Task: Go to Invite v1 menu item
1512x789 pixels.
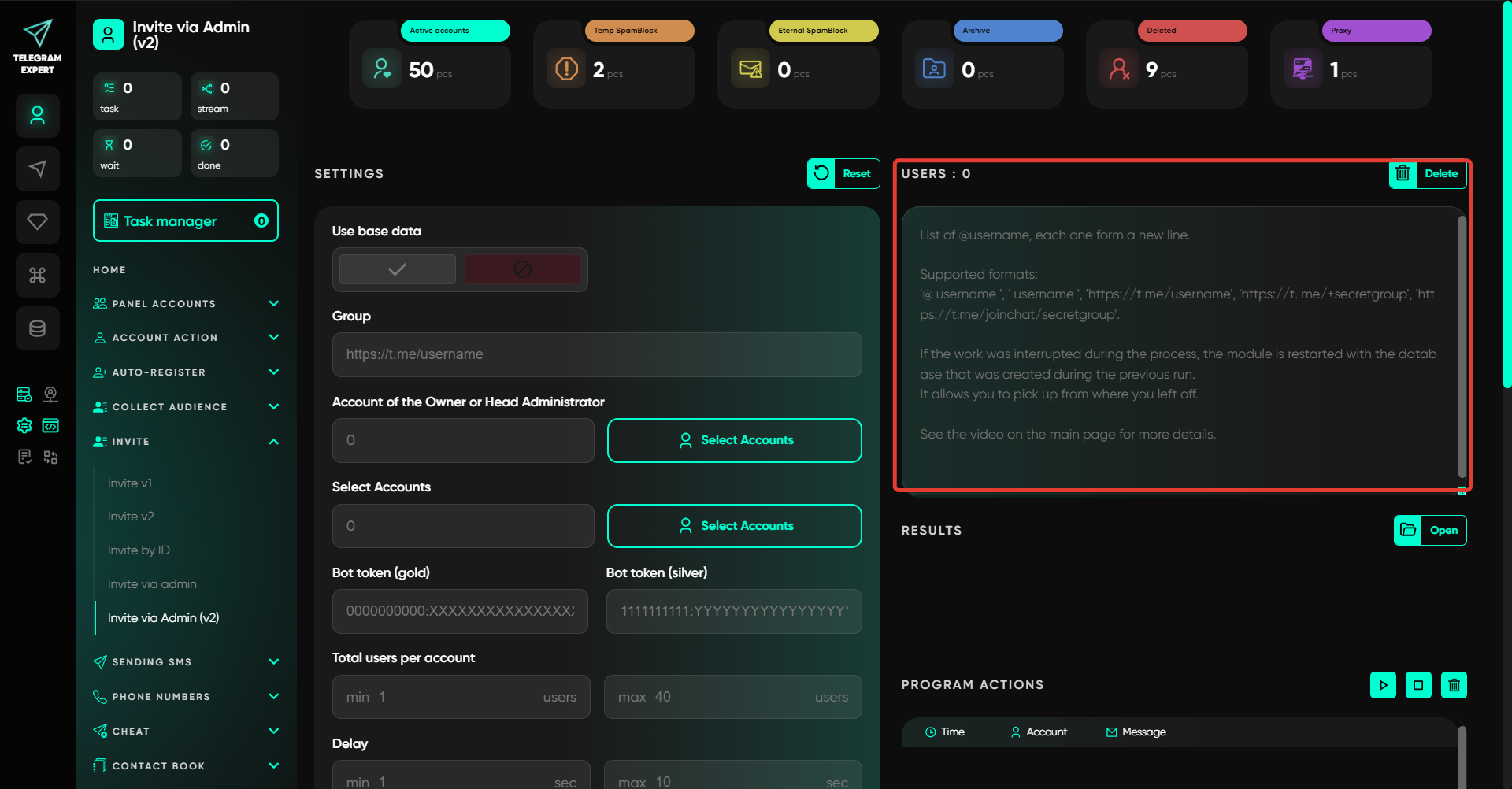Action: [130, 483]
